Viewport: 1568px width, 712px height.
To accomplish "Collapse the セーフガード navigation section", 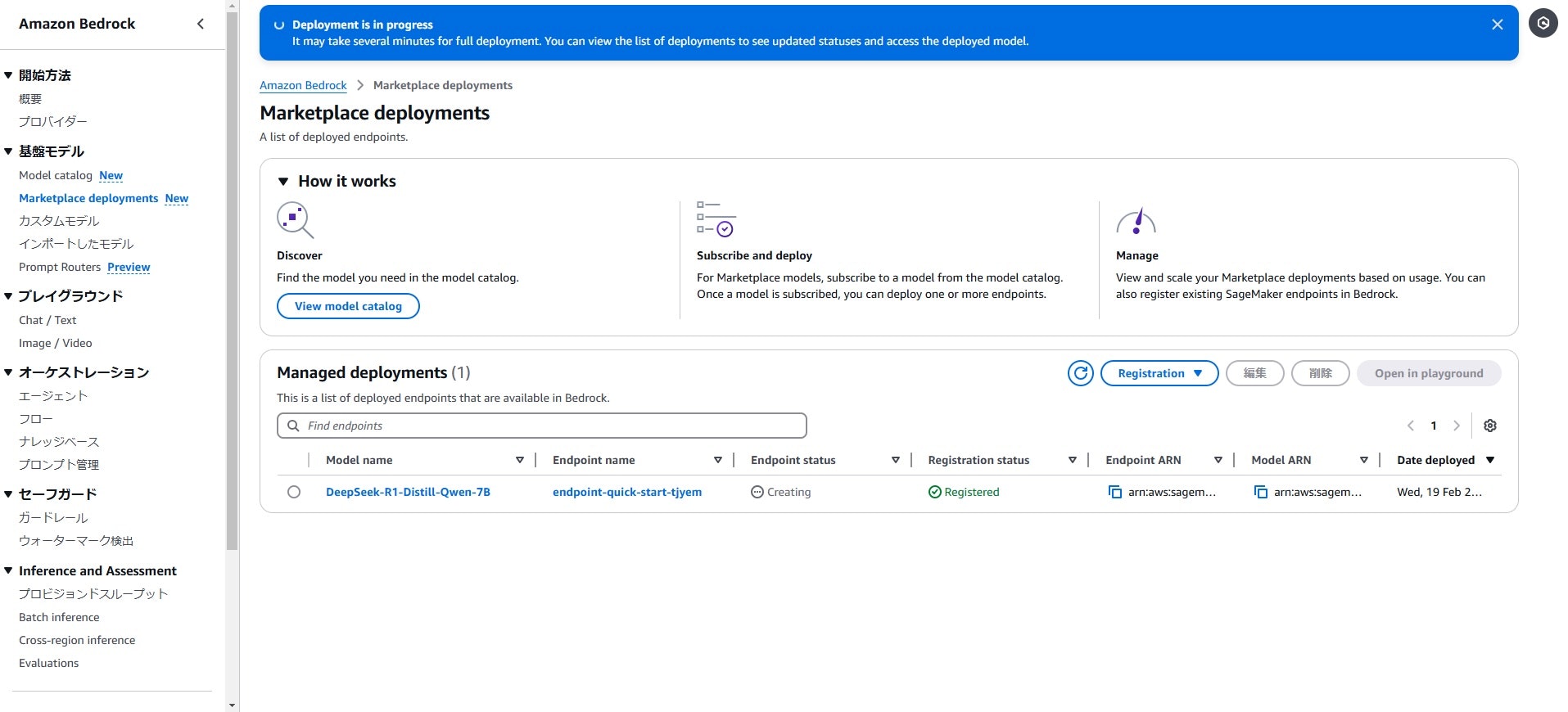I will coord(8,494).
